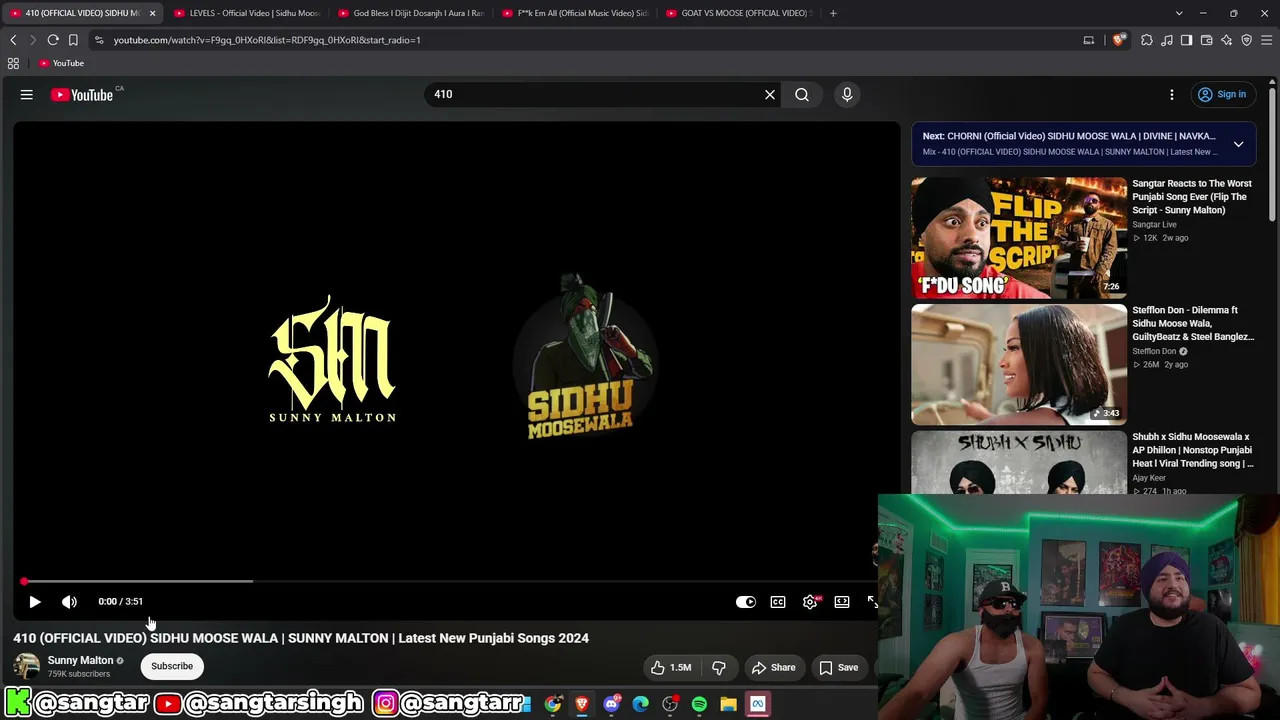Share the 410 video
1280x720 pixels.
coord(774,667)
